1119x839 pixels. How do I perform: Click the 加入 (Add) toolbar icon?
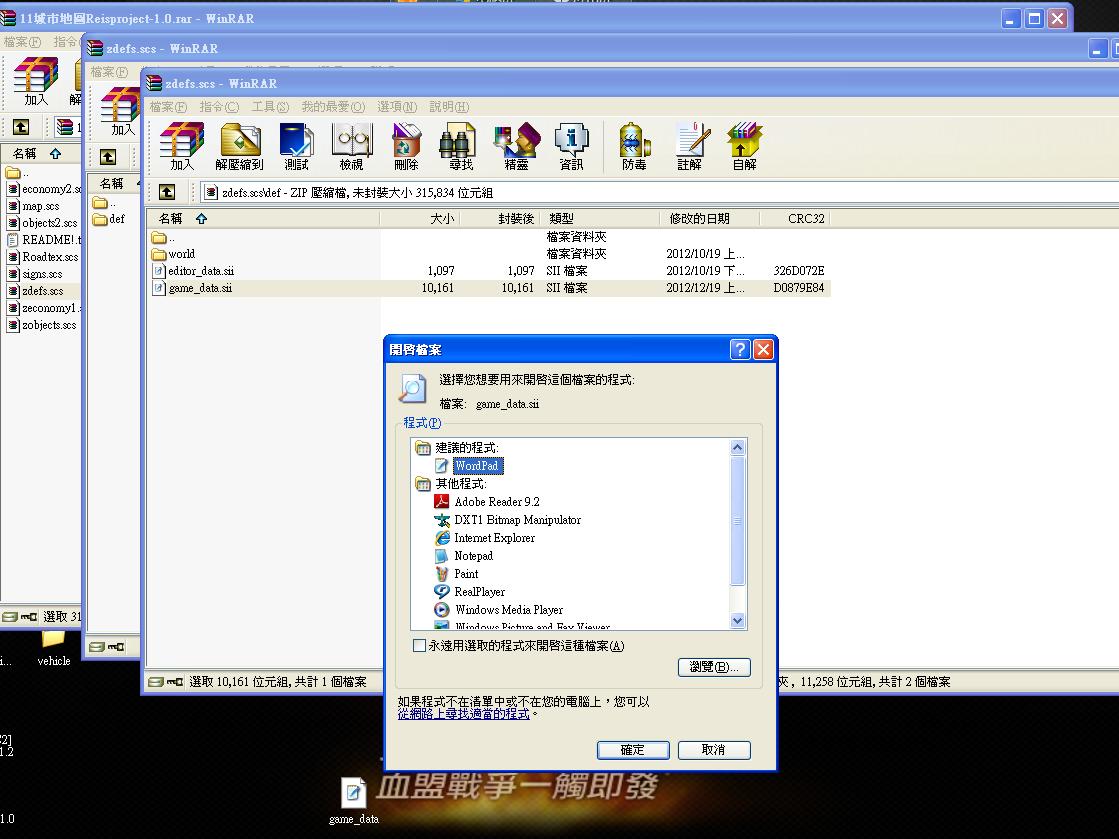[182, 146]
